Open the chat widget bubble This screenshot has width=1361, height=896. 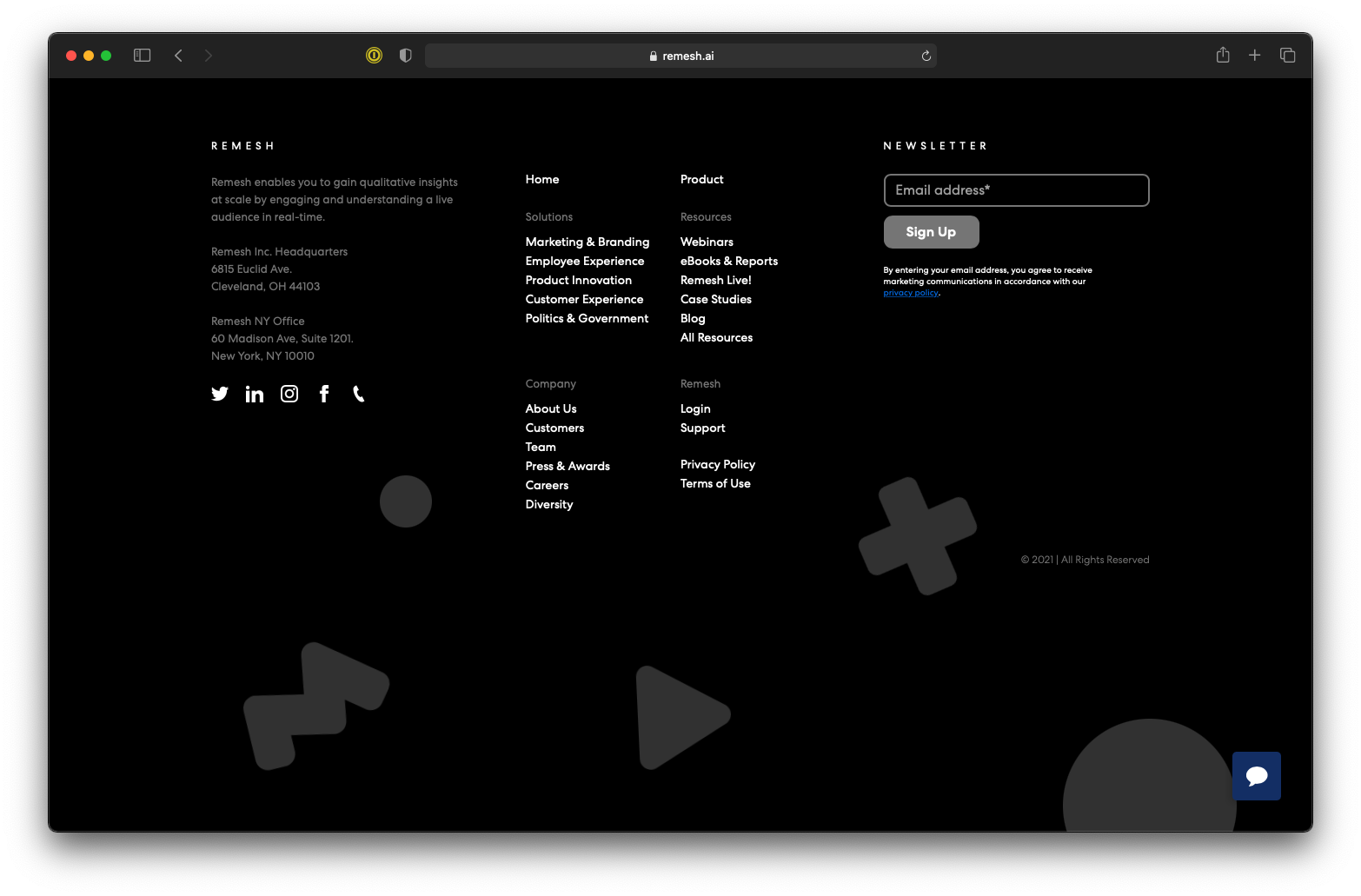pos(1257,776)
